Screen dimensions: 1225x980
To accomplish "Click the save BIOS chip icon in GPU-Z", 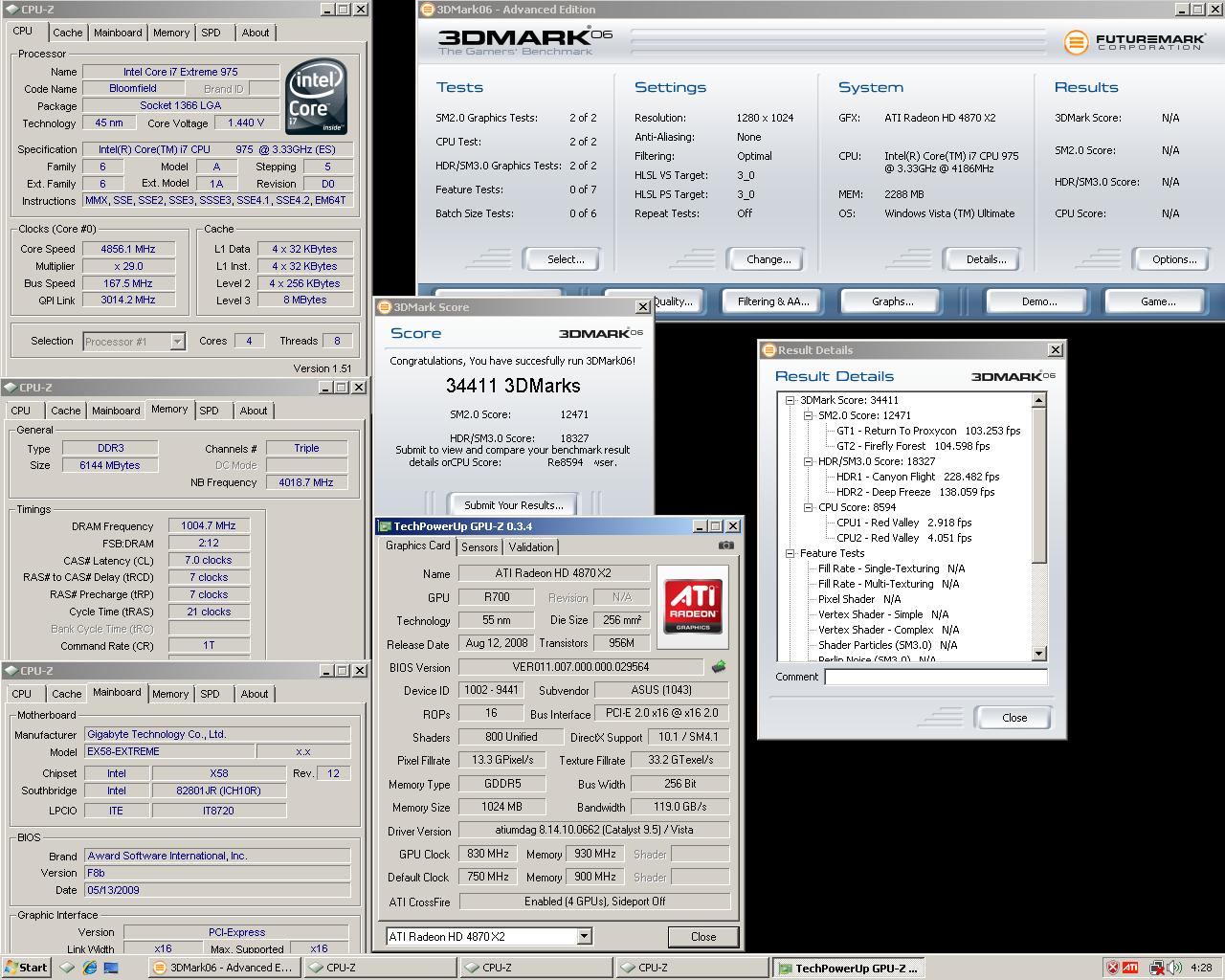I will 719,666.
